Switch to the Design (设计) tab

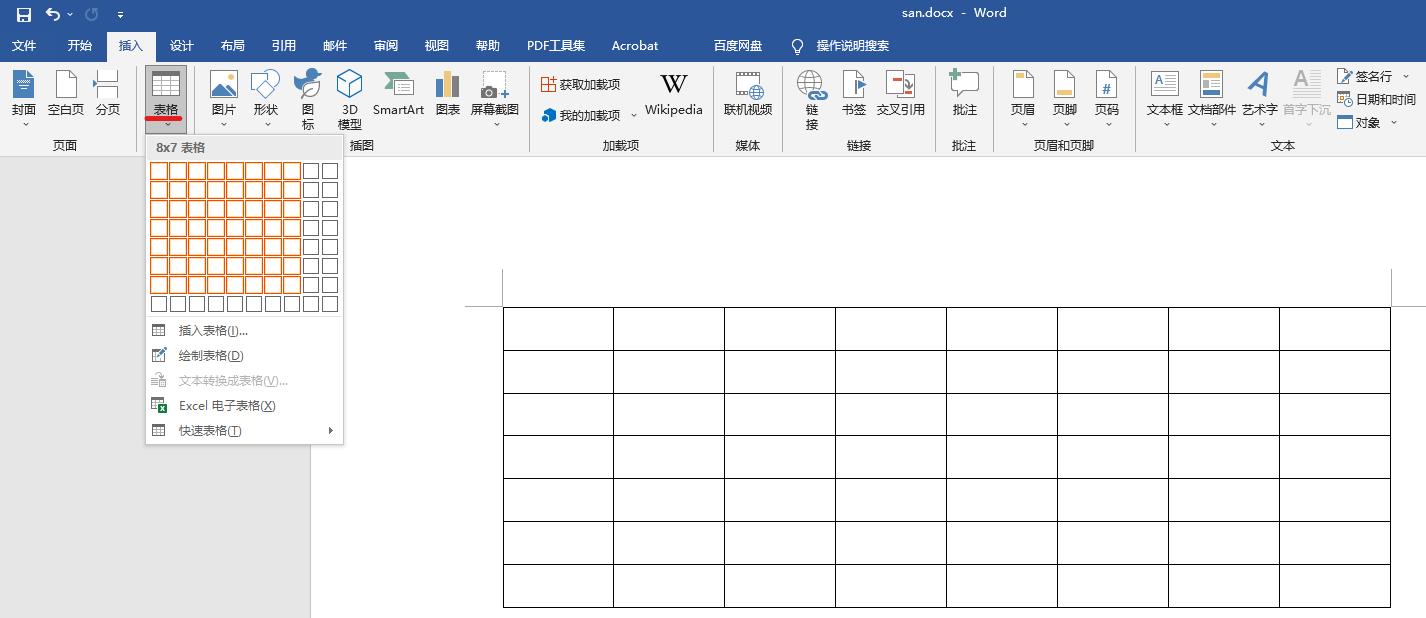coord(182,46)
